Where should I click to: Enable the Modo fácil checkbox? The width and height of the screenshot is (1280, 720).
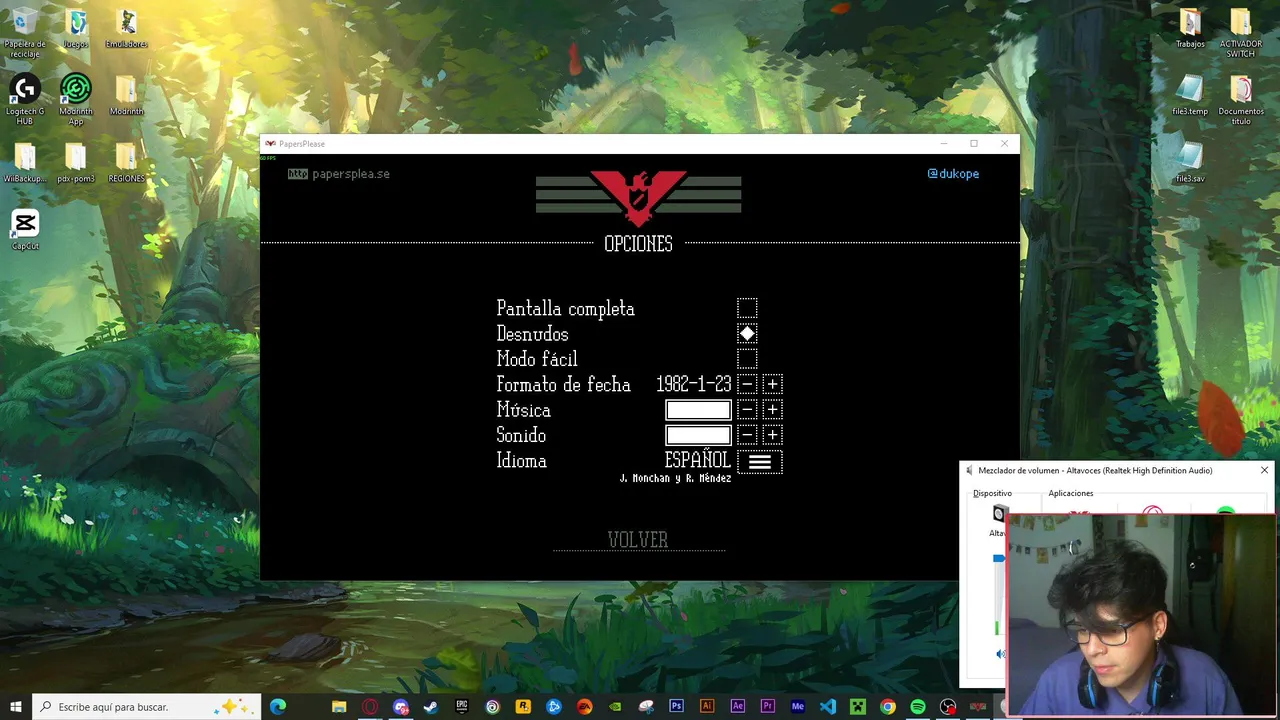click(747, 359)
